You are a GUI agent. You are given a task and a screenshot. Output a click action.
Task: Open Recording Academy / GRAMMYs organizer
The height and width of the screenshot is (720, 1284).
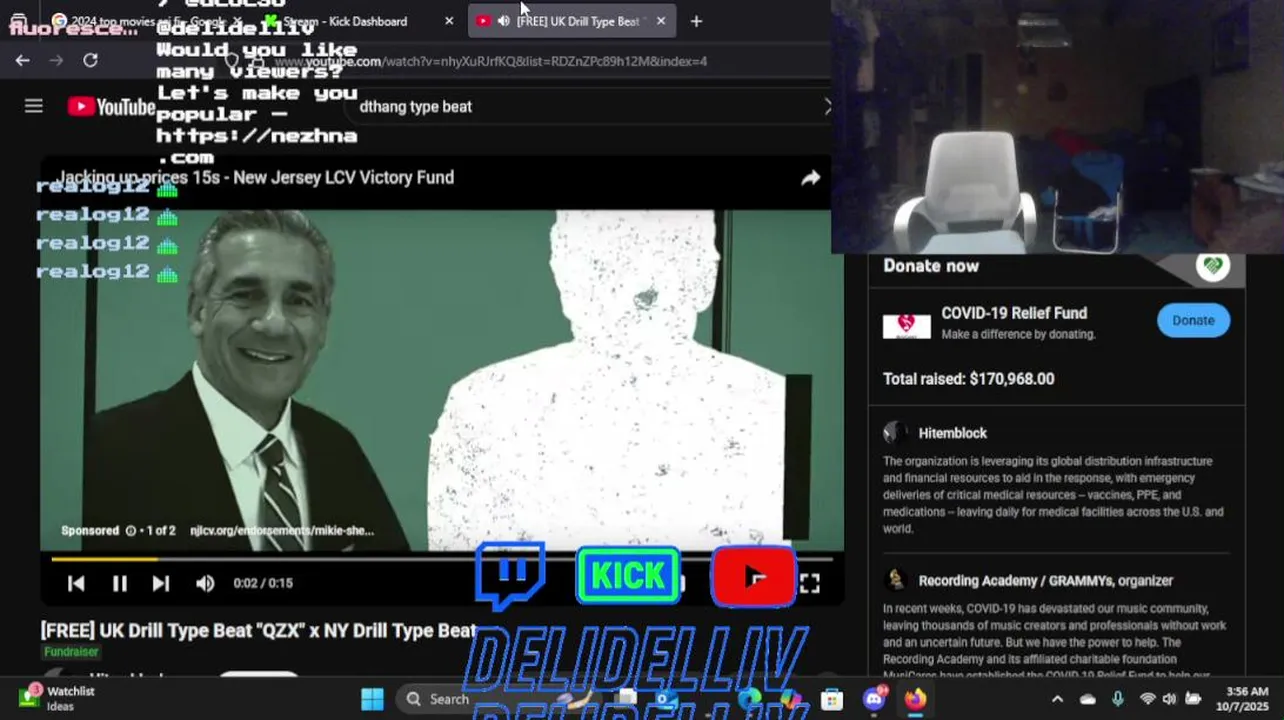1046,580
